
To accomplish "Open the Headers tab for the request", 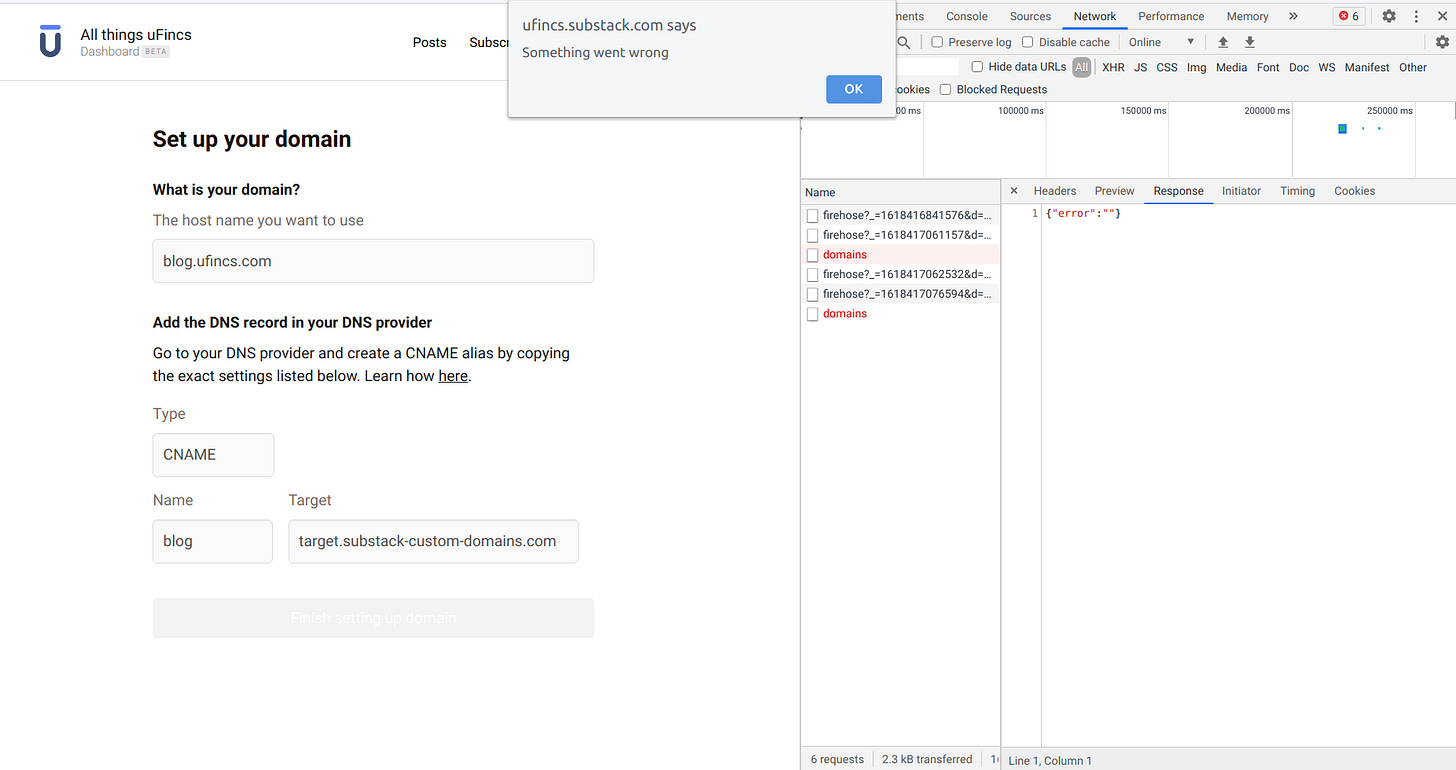I will [1054, 190].
